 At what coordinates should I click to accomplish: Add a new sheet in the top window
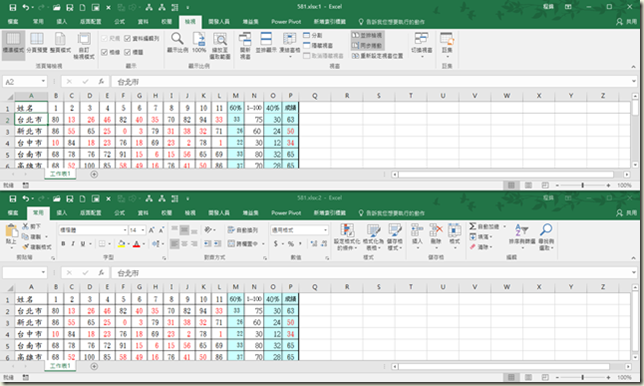point(94,175)
